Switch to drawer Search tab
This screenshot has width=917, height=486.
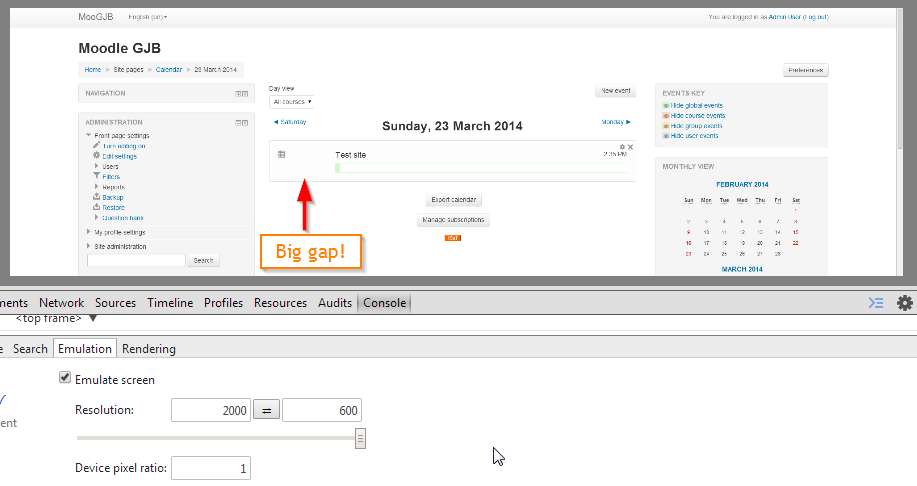tap(30, 349)
